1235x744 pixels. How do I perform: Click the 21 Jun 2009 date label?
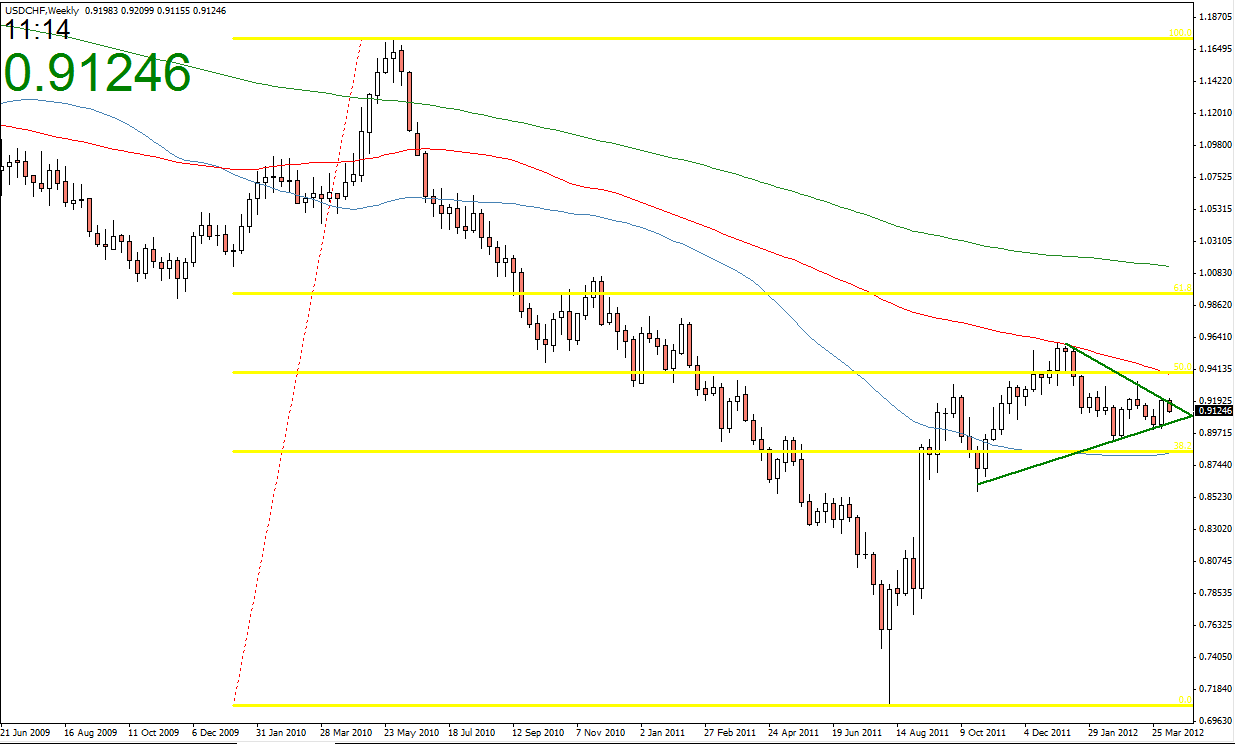coord(27,733)
